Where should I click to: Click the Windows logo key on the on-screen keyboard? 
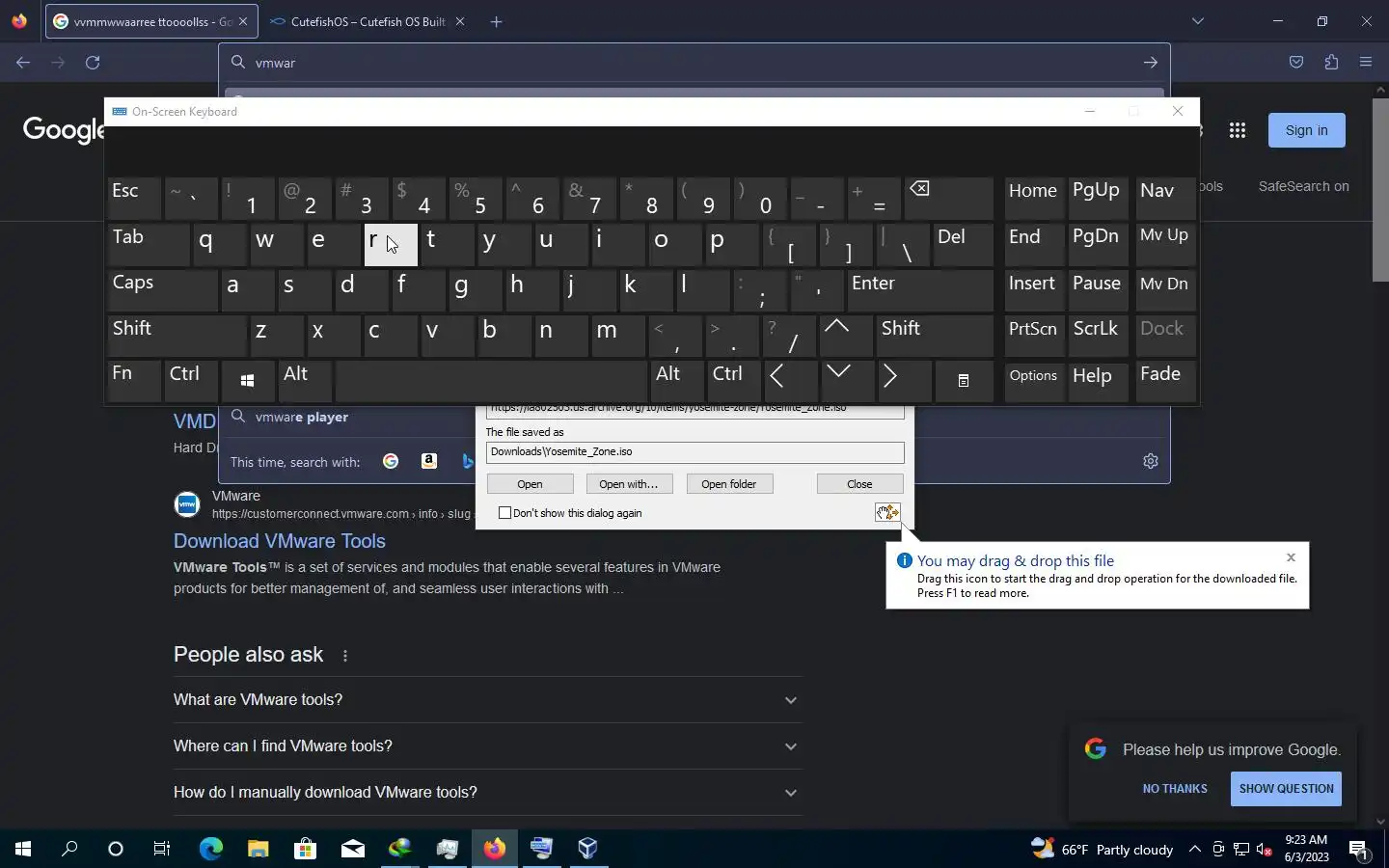[247, 381]
